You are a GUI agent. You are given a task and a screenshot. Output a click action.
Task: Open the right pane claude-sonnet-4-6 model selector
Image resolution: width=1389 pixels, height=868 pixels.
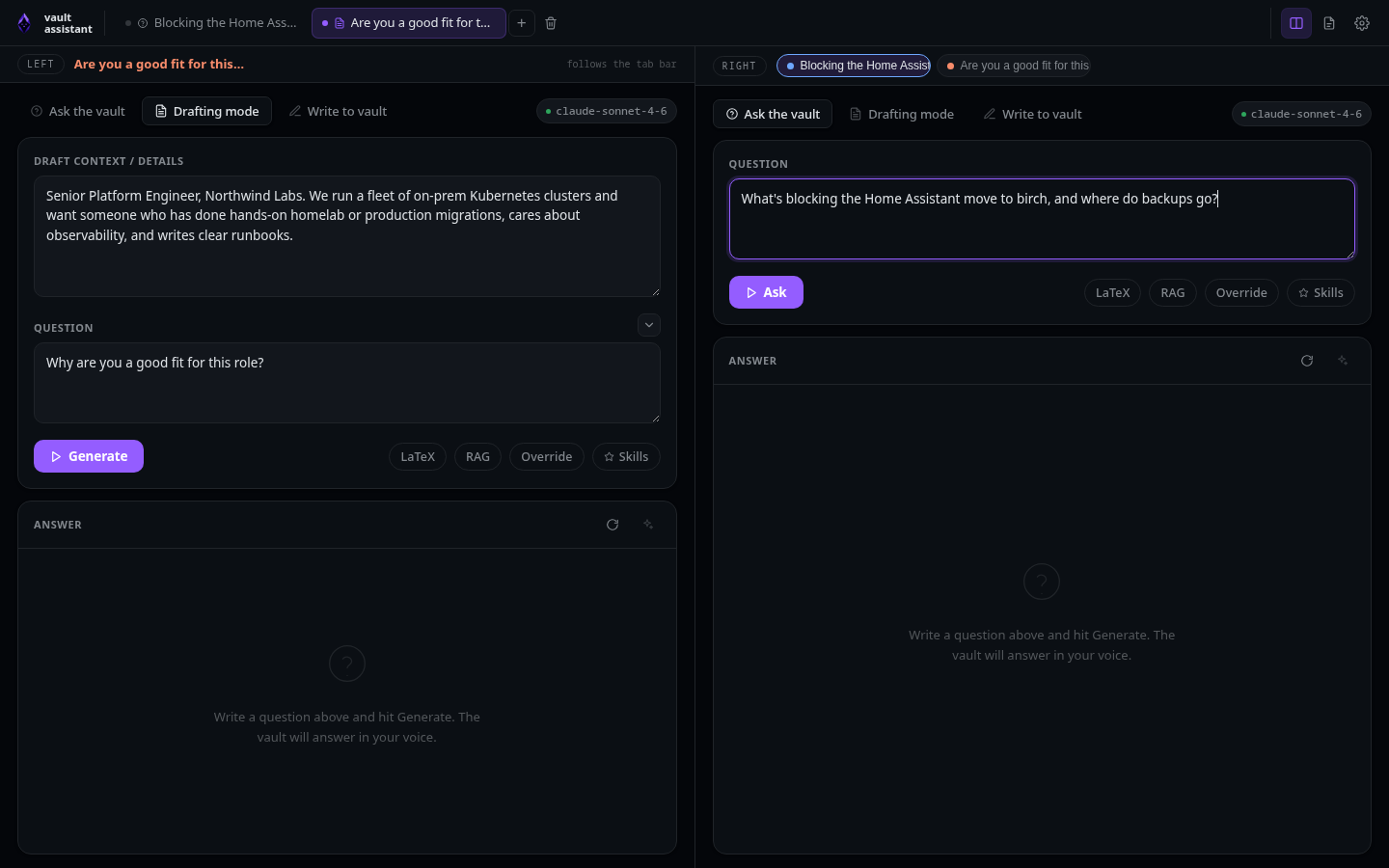1301,114
